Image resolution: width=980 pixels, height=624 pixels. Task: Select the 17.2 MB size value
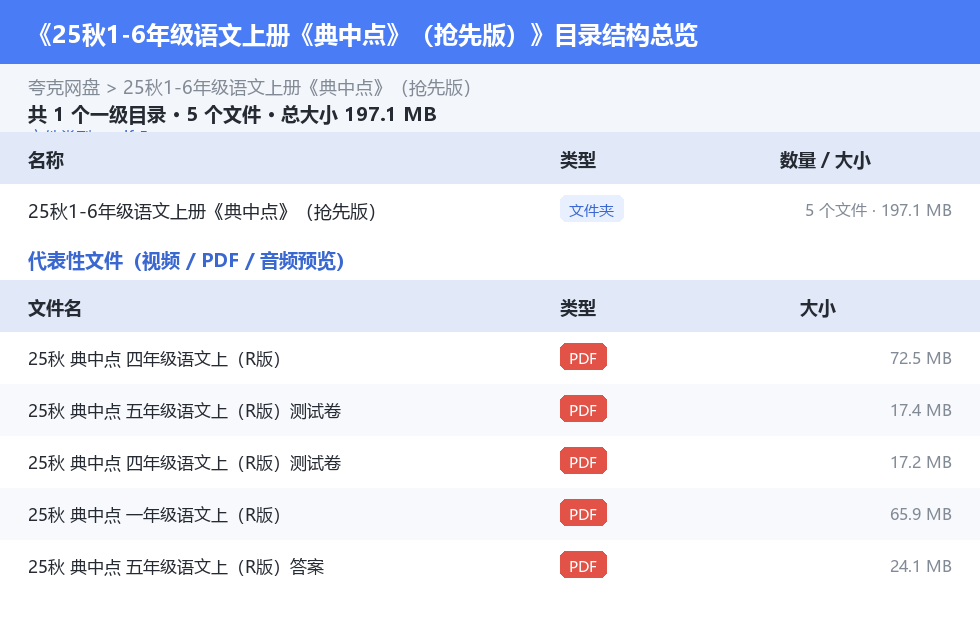coord(921,462)
